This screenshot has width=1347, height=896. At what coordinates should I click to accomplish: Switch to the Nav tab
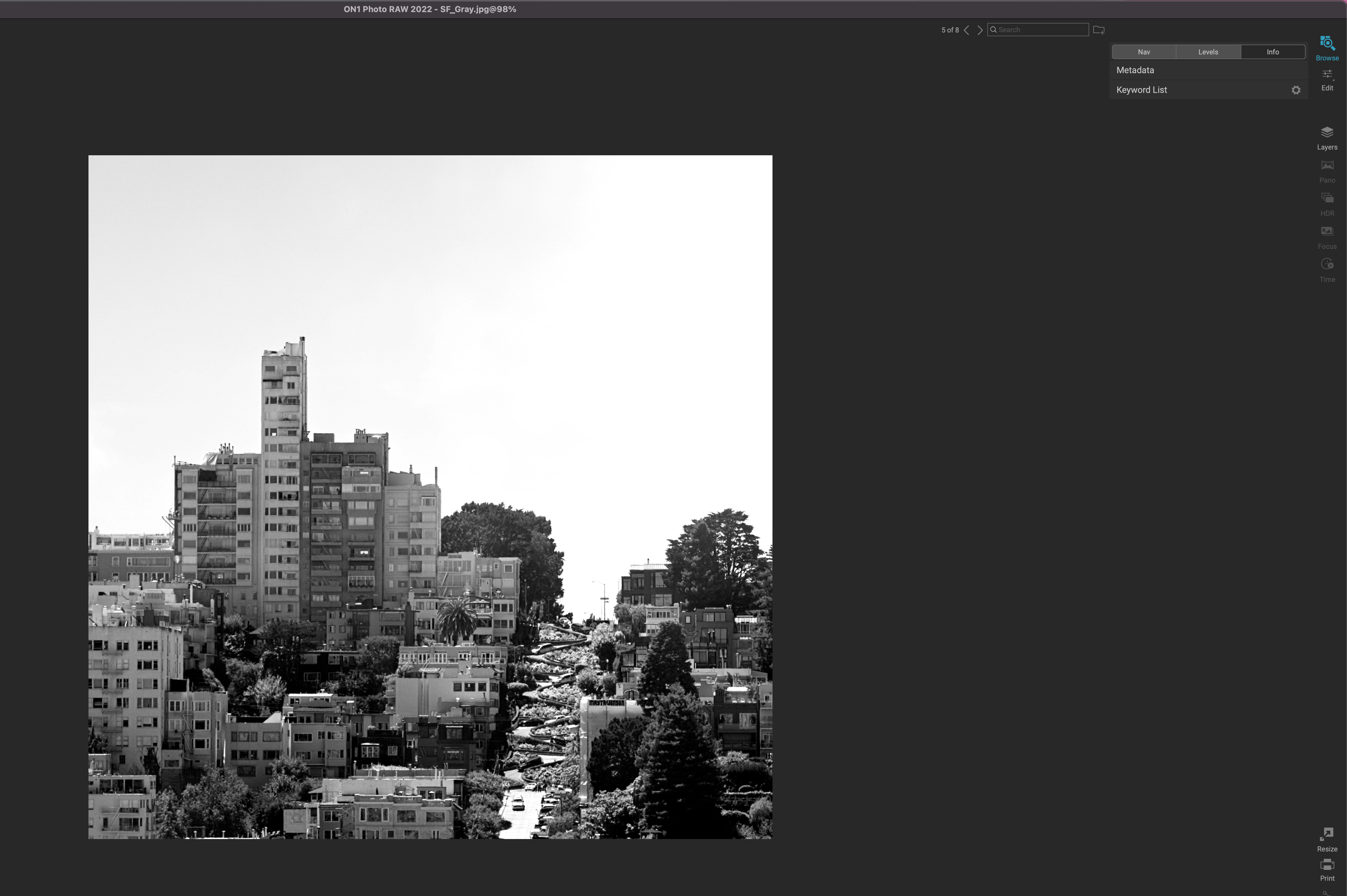(x=1144, y=52)
